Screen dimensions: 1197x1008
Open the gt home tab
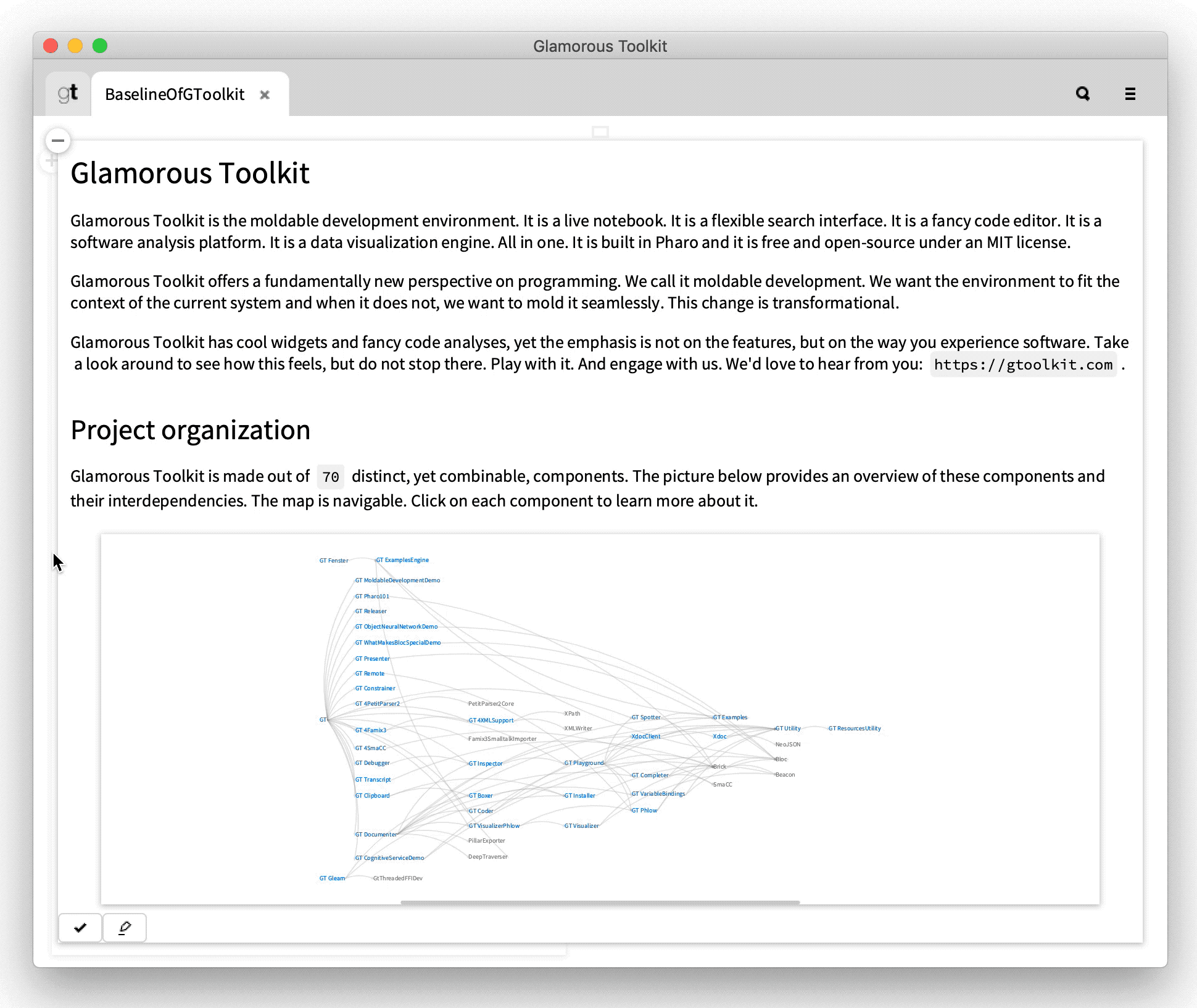(68, 94)
